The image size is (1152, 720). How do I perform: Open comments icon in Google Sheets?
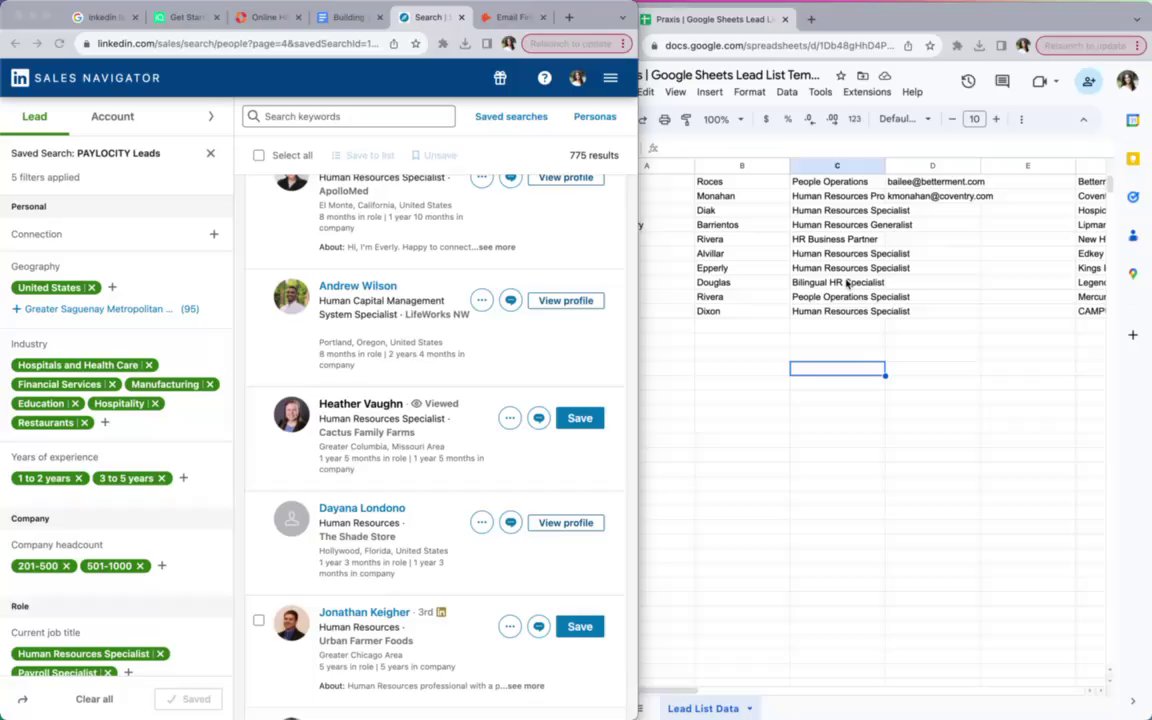click(1002, 82)
